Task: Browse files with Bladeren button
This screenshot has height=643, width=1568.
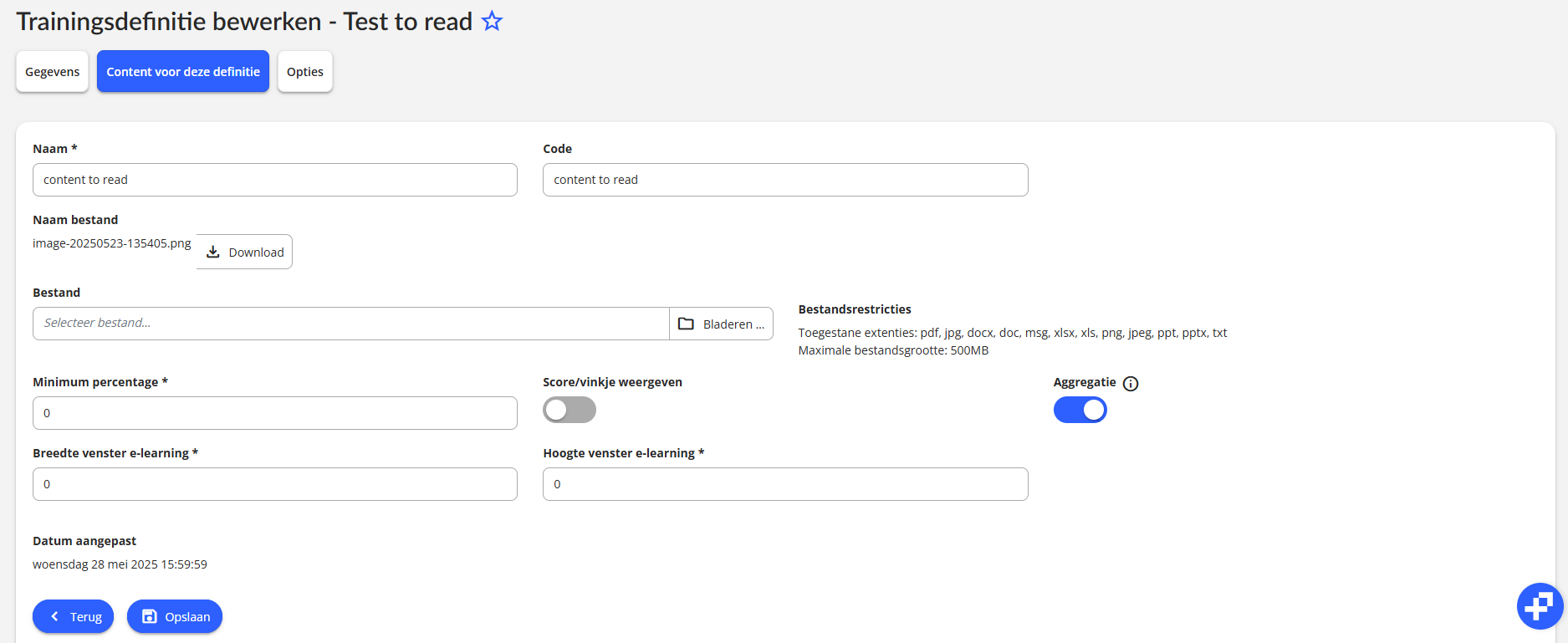Action: (721, 324)
